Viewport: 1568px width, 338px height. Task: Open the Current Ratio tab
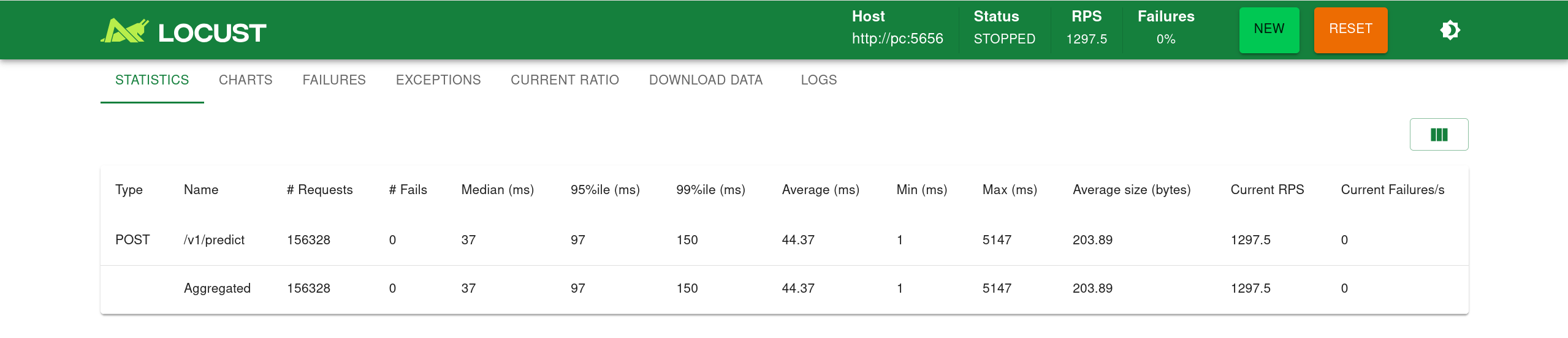click(x=565, y=80)
